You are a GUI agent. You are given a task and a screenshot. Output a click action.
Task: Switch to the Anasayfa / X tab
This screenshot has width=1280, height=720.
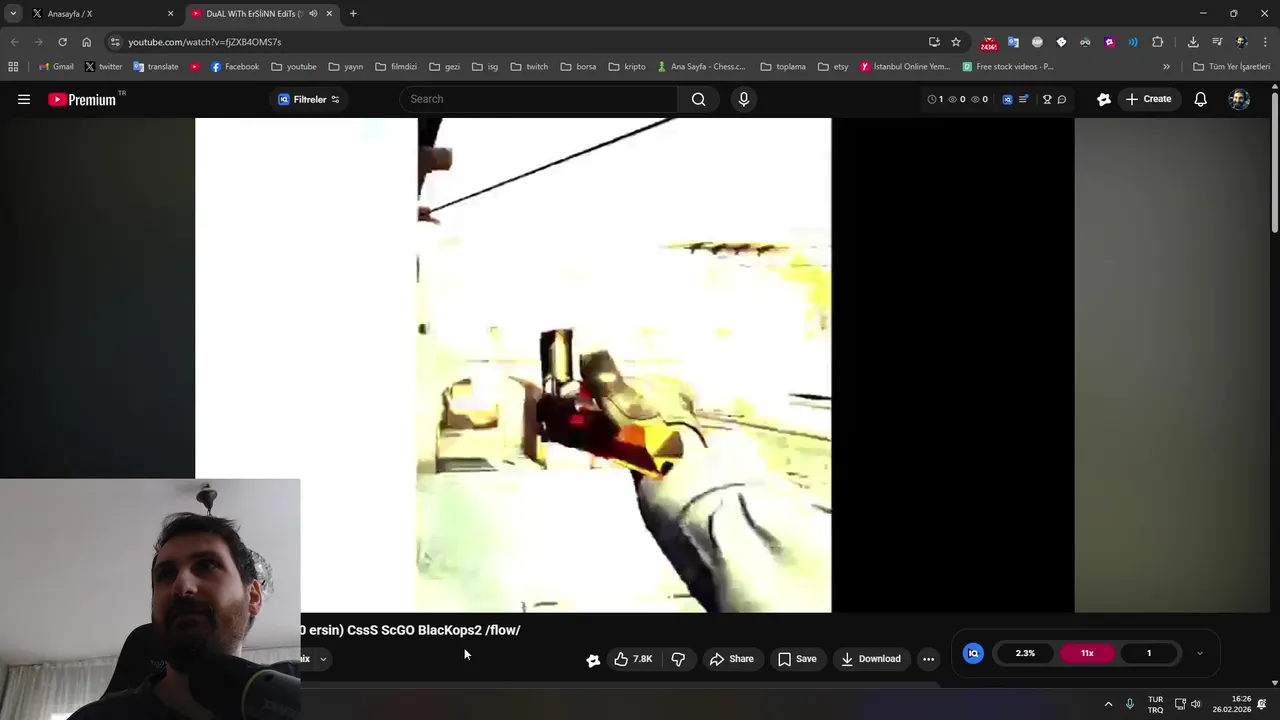tap(101, 14)
